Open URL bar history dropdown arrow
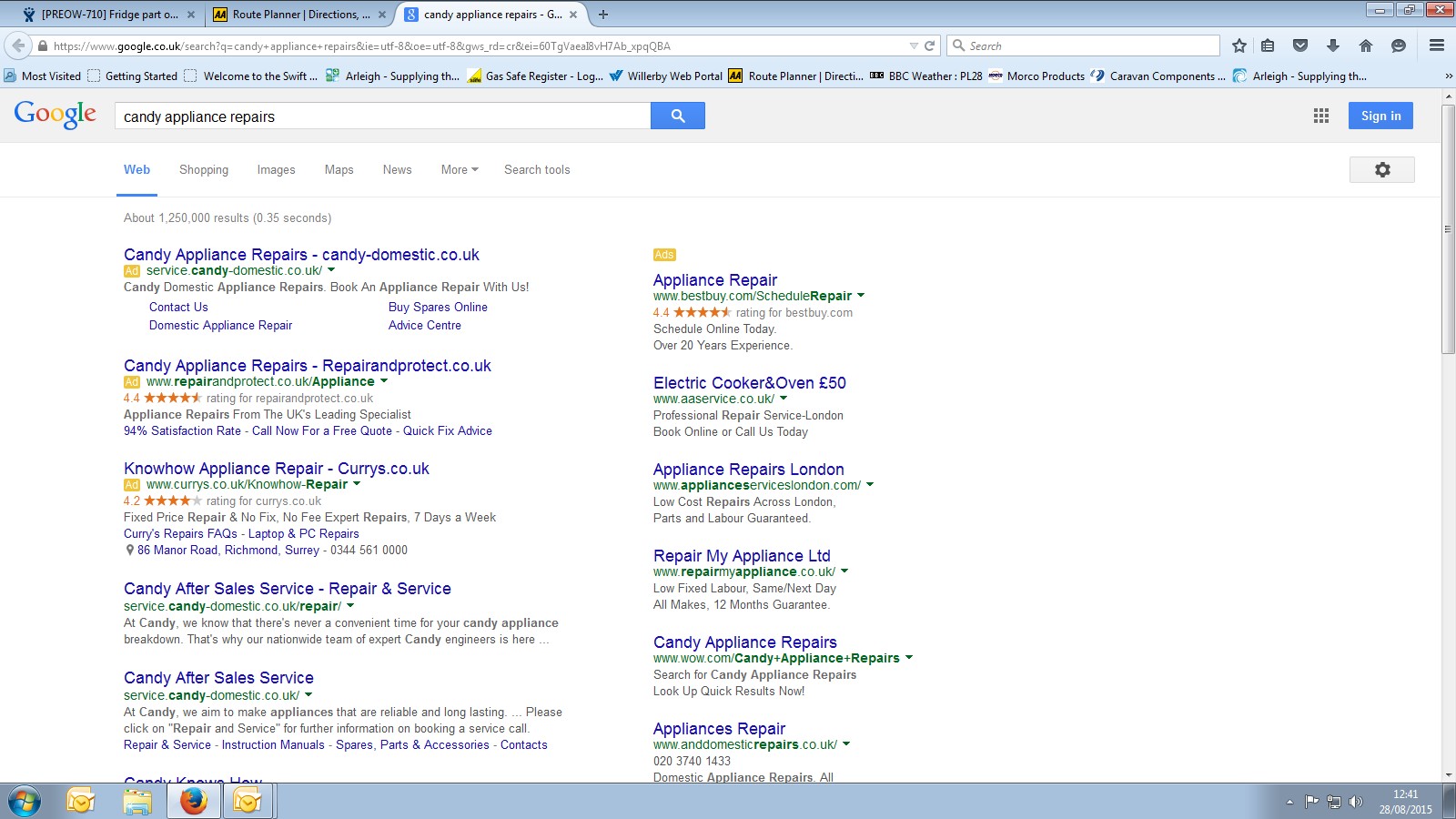This screenshot has width=1456, height=819. (x=914, y=45)
